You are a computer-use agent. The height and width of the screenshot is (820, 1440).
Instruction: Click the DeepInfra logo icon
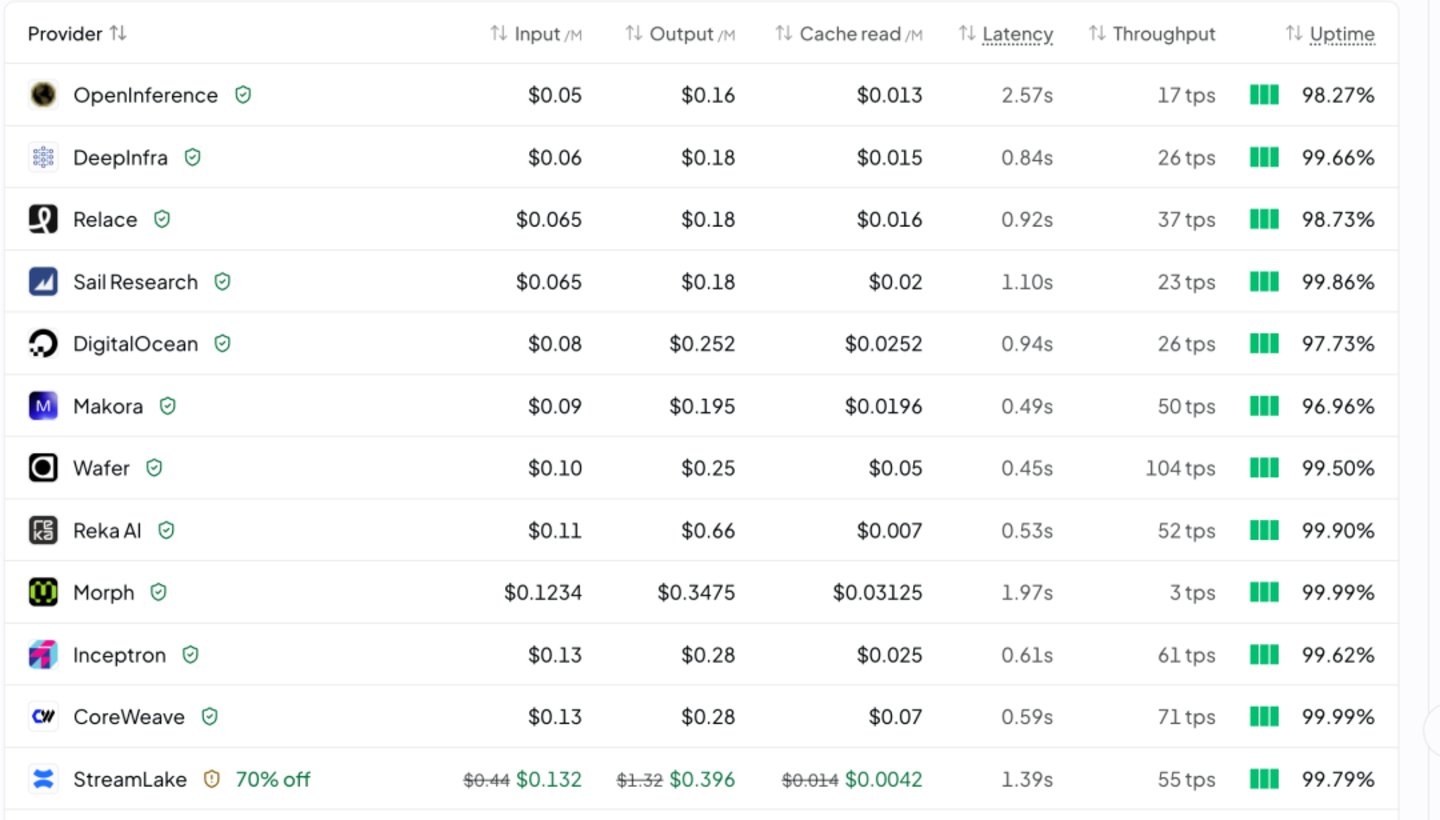click(43, 157)
